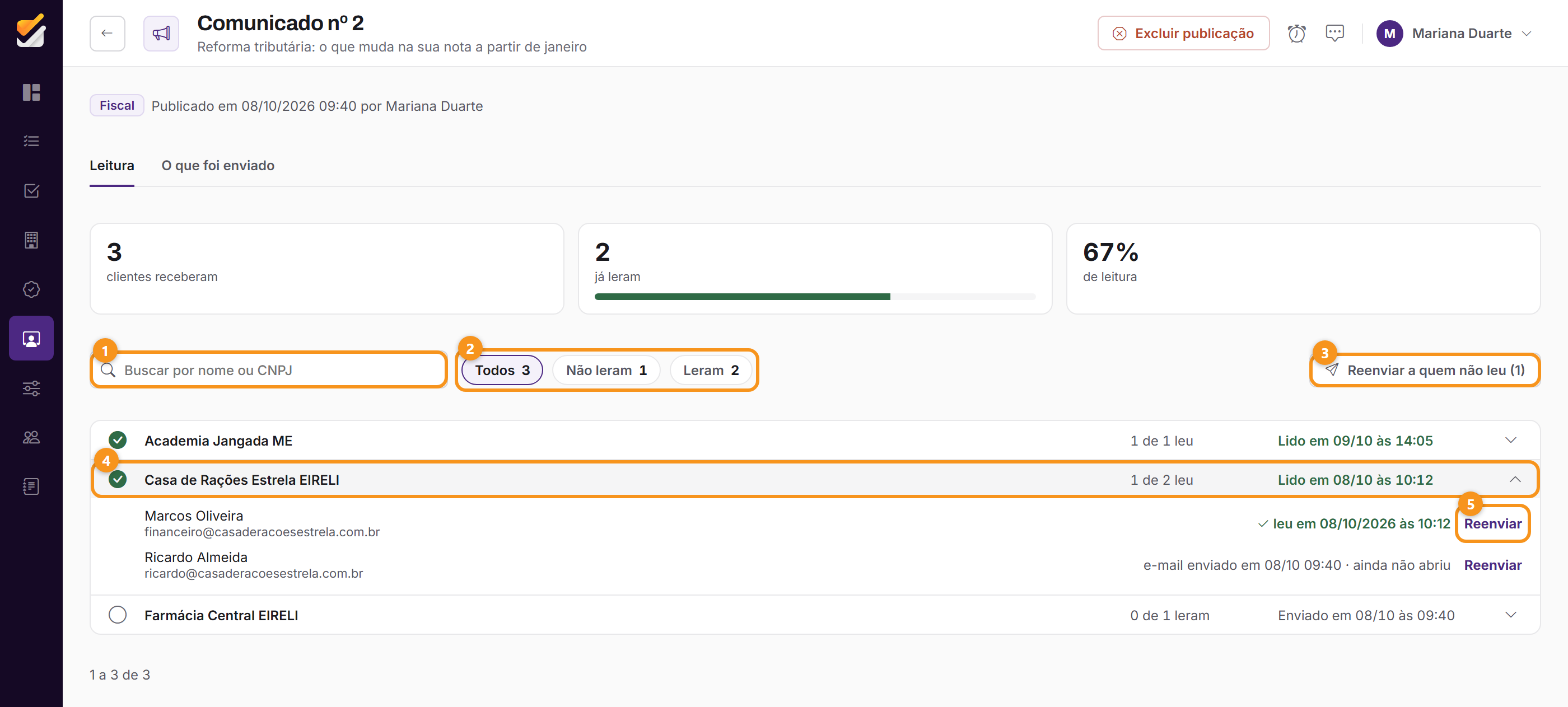Click Reenviar for Ricardo Almeida
Screen dimensions: 1568x707
pos(1492,565)
